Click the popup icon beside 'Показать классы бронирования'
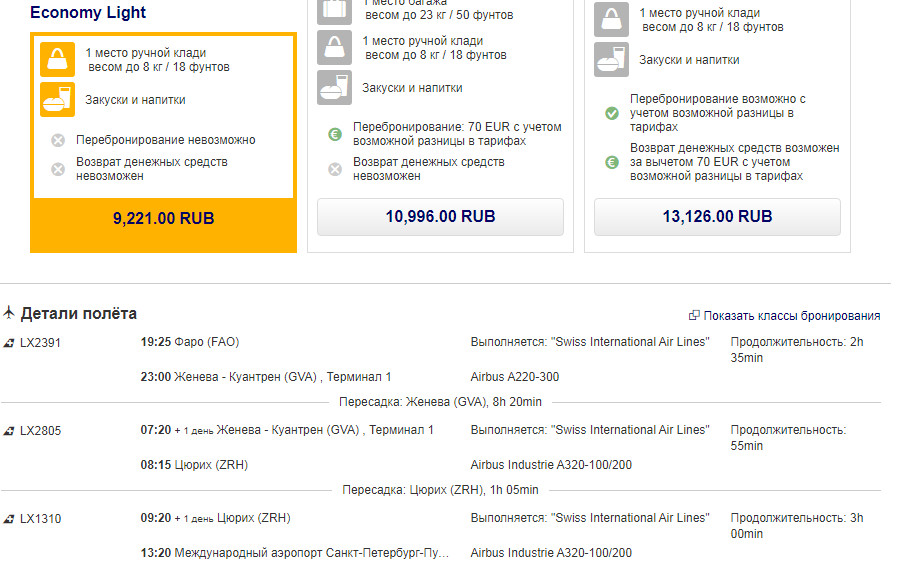 (694, 315)
